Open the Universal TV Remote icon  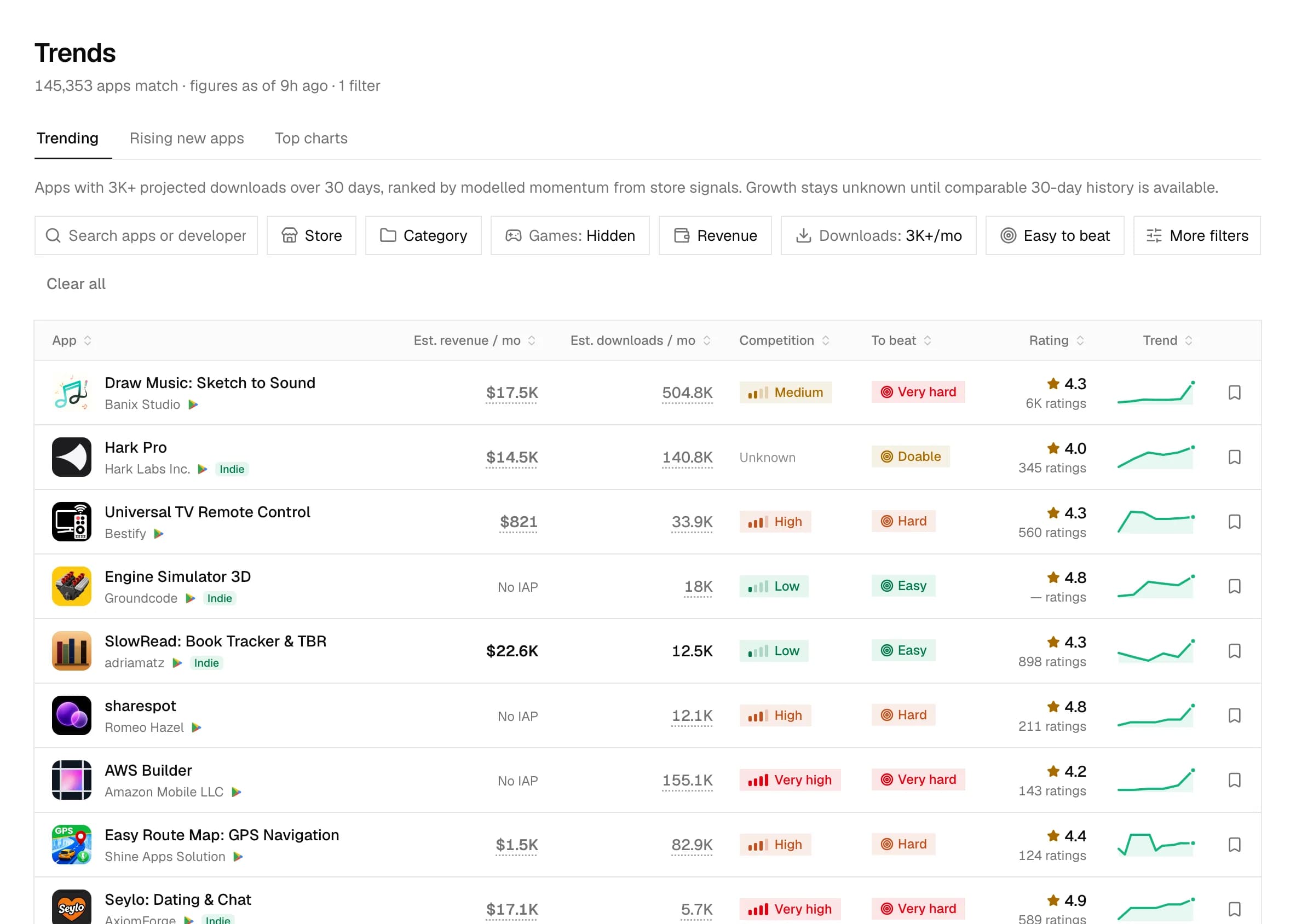(x=72, y=522)
